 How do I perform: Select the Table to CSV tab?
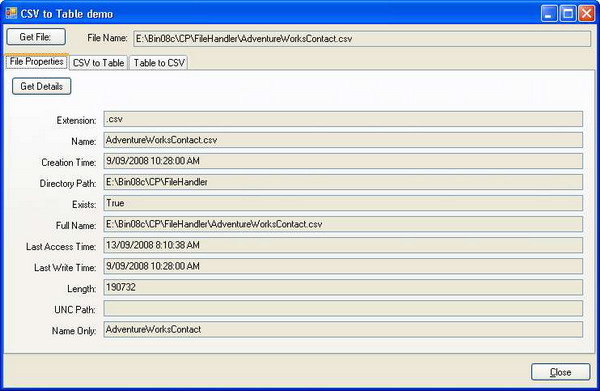coord(159,63)
